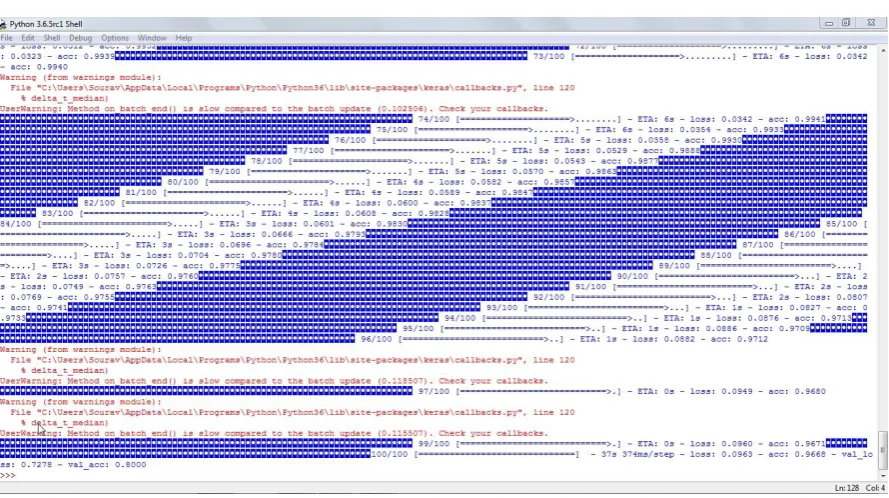Click the 'Ln: 128' status entry
This screenshot has height=498, width=889.
coord(846,488)
